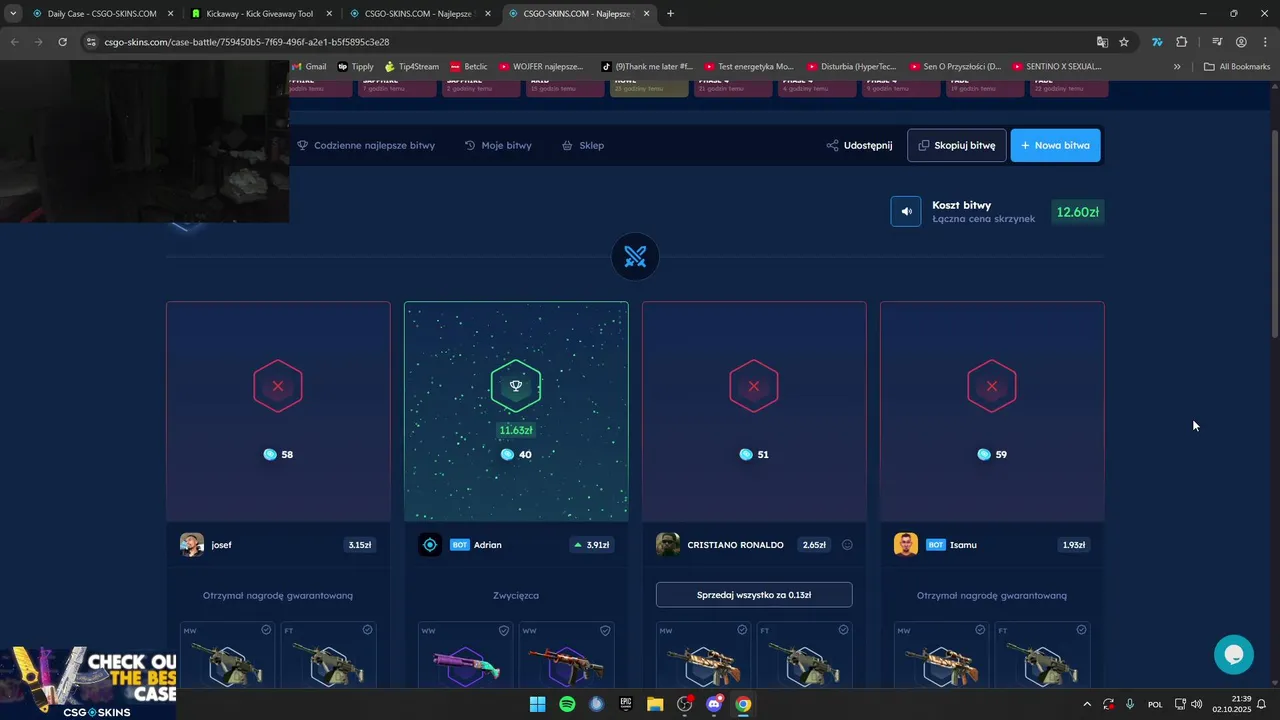Open Betclic bookmark
Viewport: 1280px width, 720px height.
pos(469,67)
